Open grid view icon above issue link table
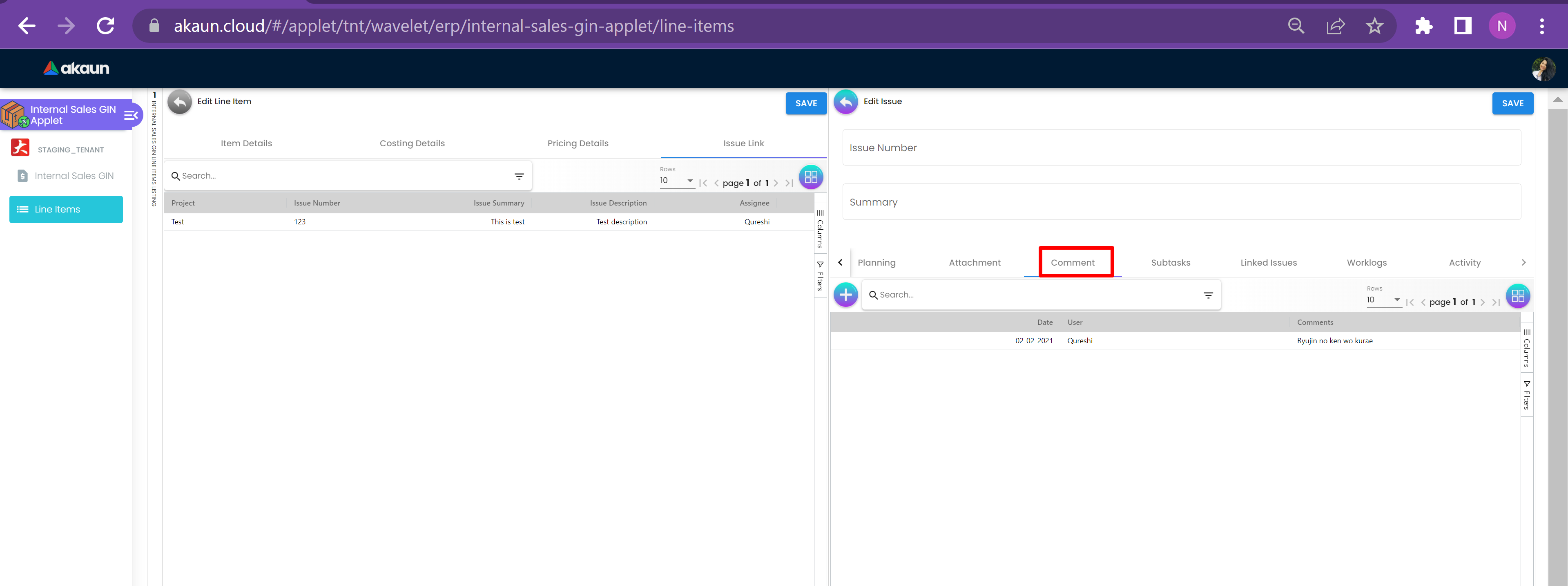Screen dimensions: 1568x586 coord(811,177)
